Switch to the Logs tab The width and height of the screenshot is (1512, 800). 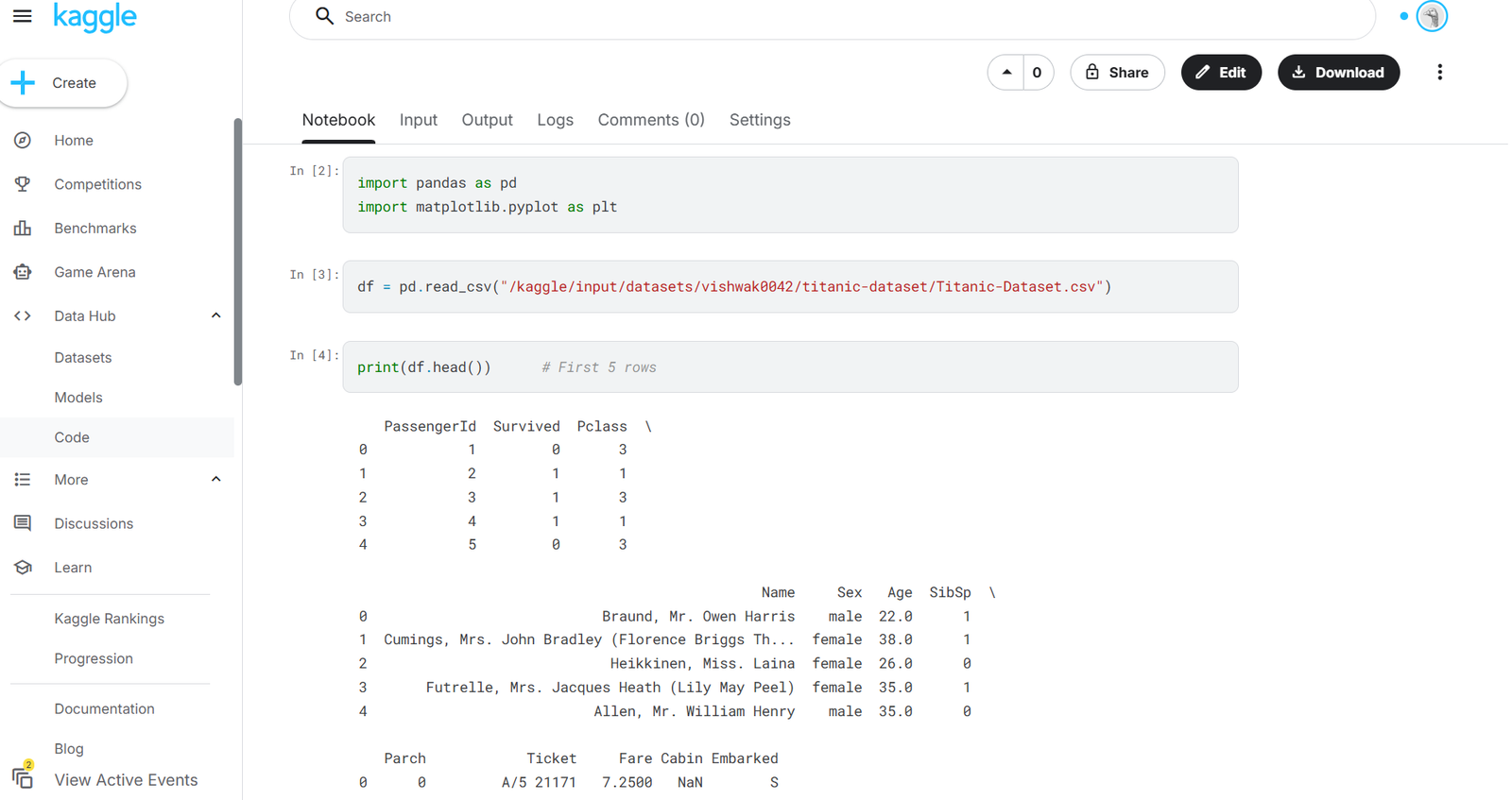pos(555,120)
